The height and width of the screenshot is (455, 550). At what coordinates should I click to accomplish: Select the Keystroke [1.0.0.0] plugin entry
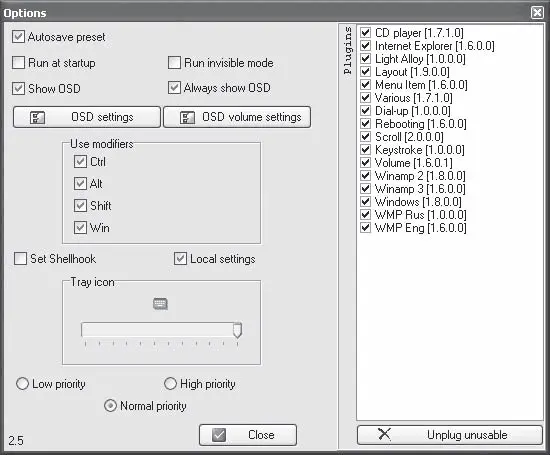click(x=420, y=150)
